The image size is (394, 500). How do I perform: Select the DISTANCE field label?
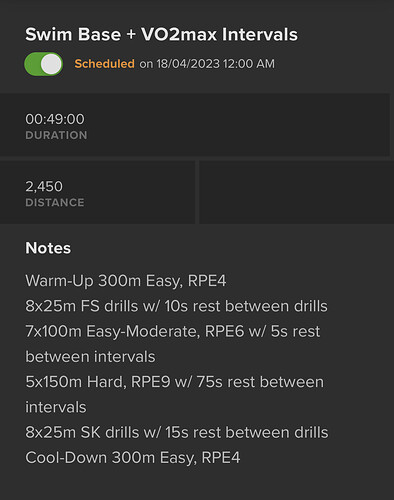(x=55, y=203)
